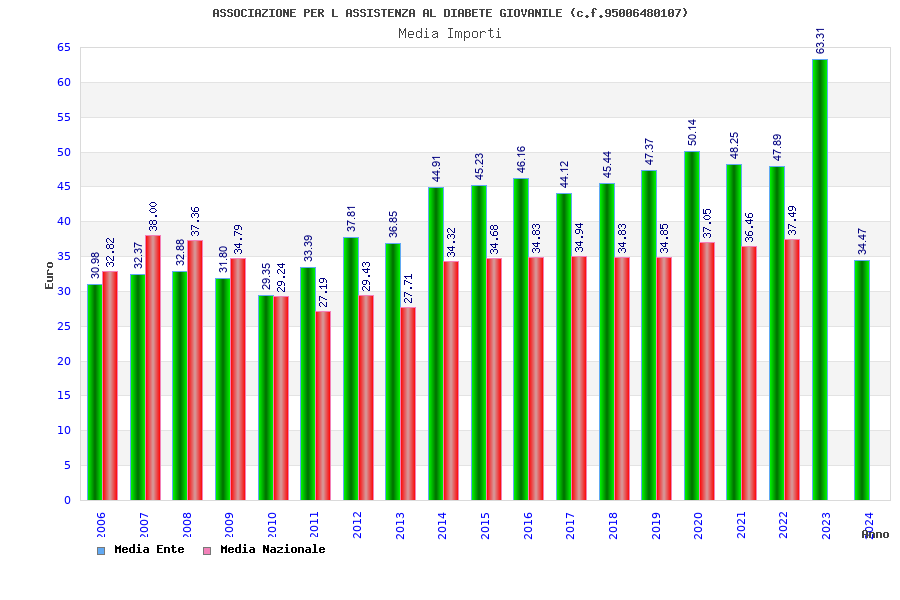
Task: Click the x-axis year label "2009"
Action: click(x=229, y=525)
